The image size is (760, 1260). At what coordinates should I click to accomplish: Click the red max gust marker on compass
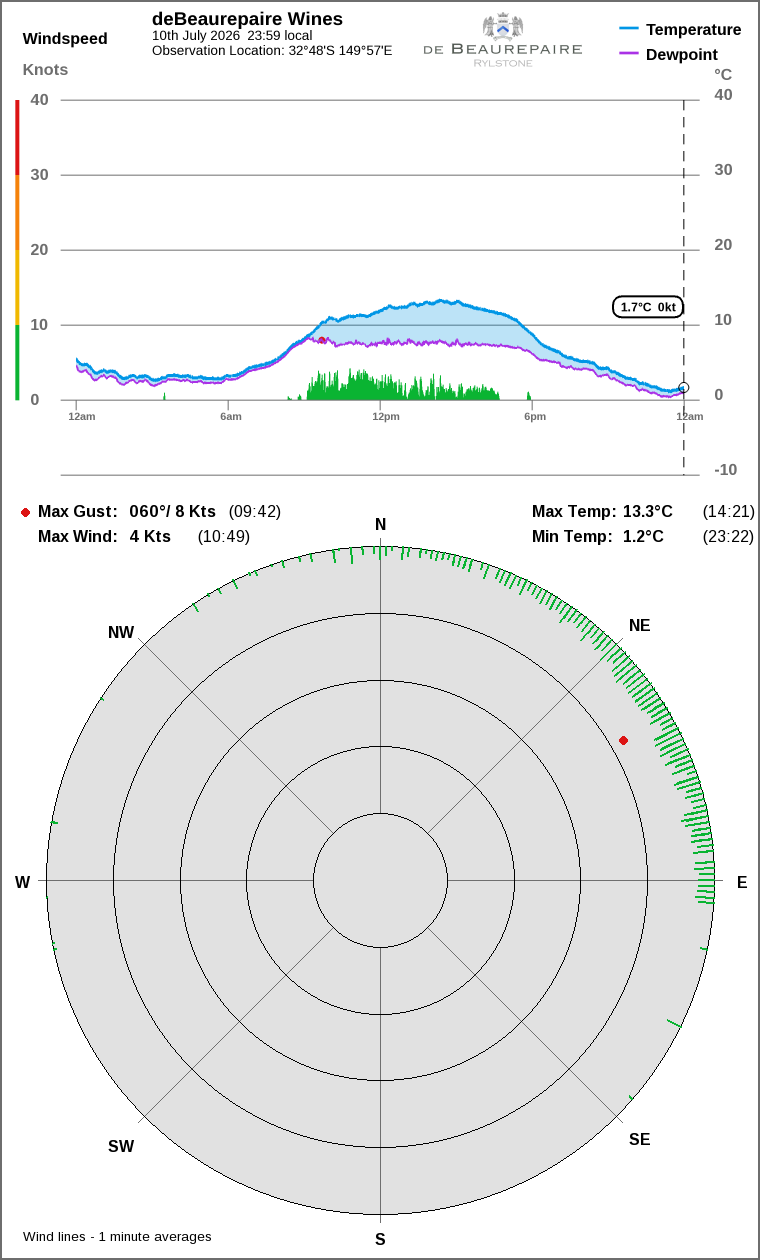(x=623, y=740)
